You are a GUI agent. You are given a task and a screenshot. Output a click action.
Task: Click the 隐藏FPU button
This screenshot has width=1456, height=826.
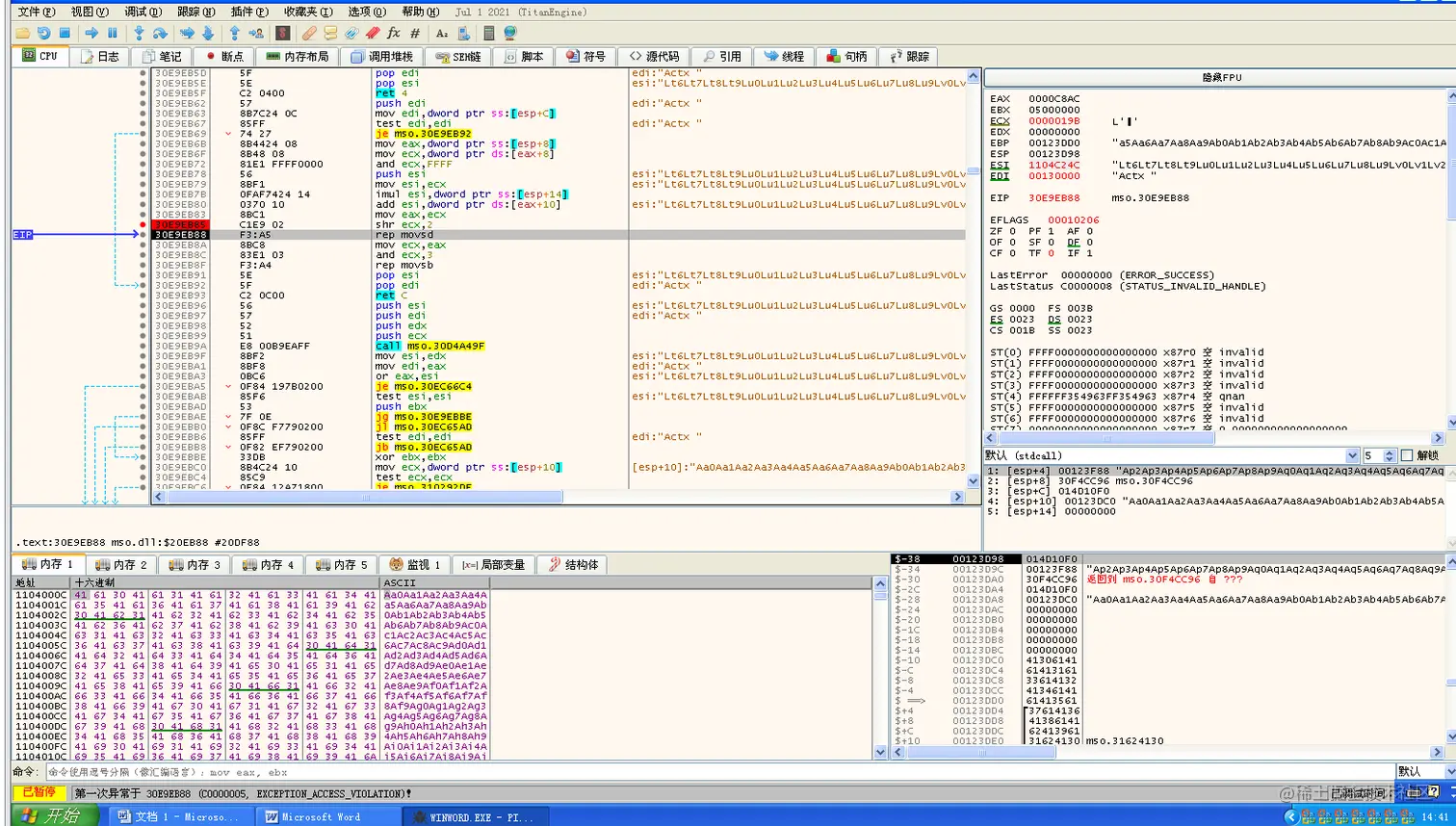(1221, 77)
